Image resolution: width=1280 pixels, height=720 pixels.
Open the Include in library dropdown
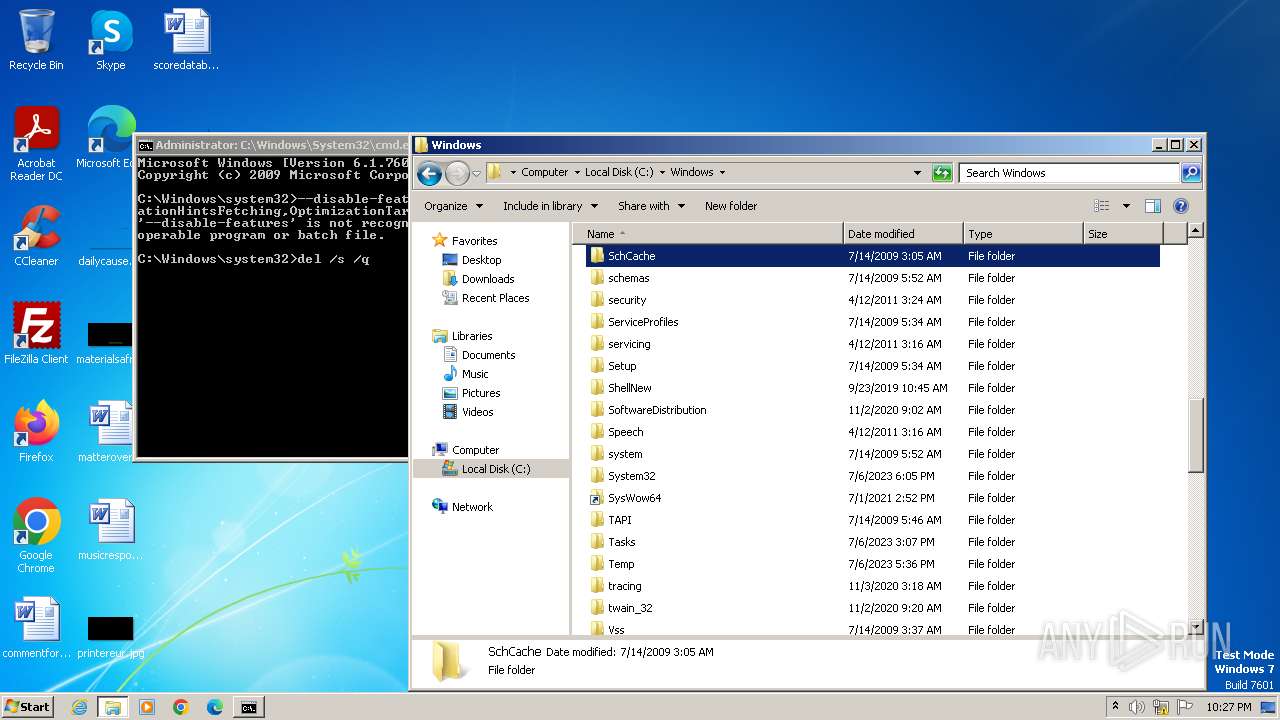(550, 206)
